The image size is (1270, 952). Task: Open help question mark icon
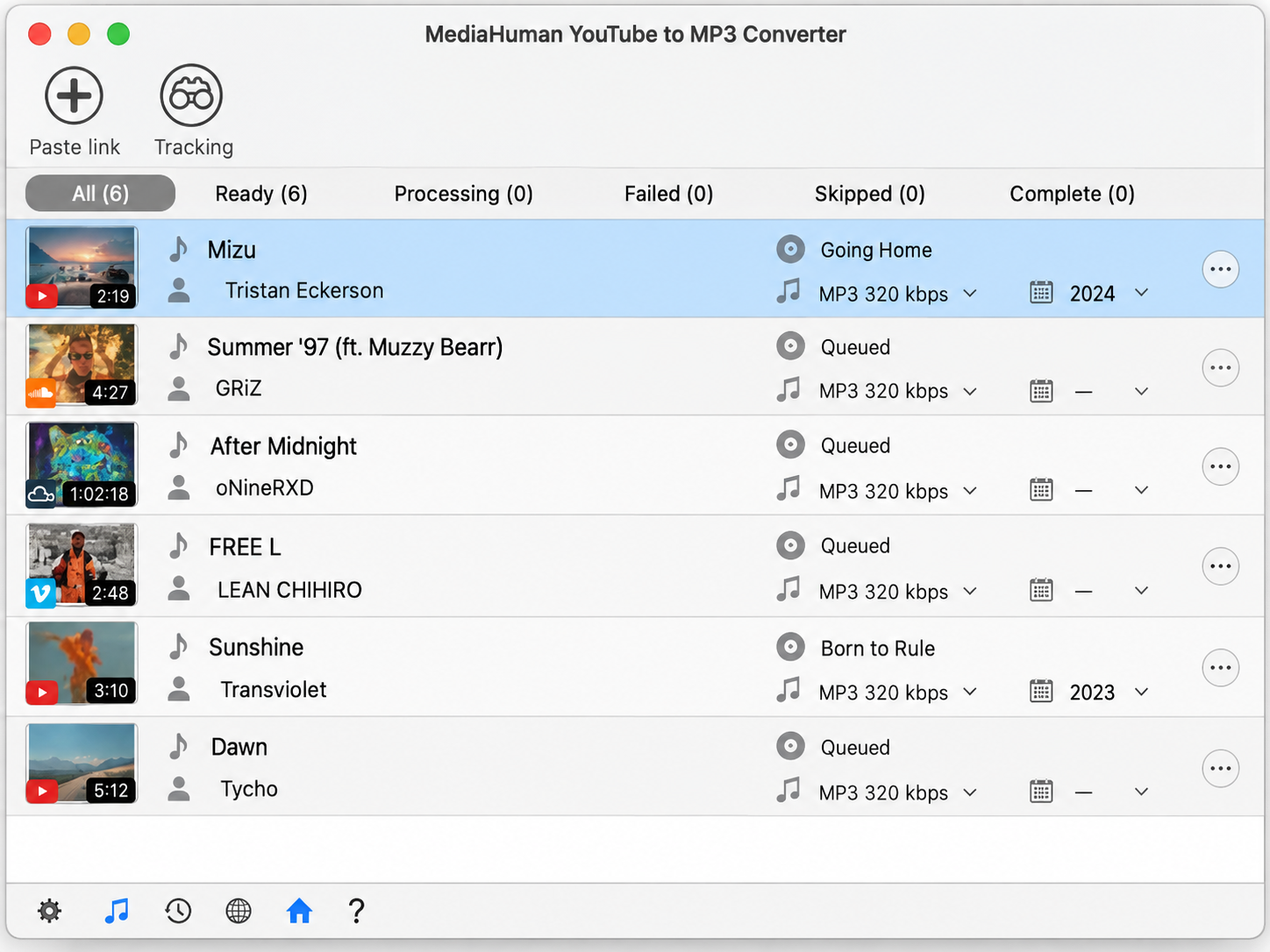(x=356, y=912)
